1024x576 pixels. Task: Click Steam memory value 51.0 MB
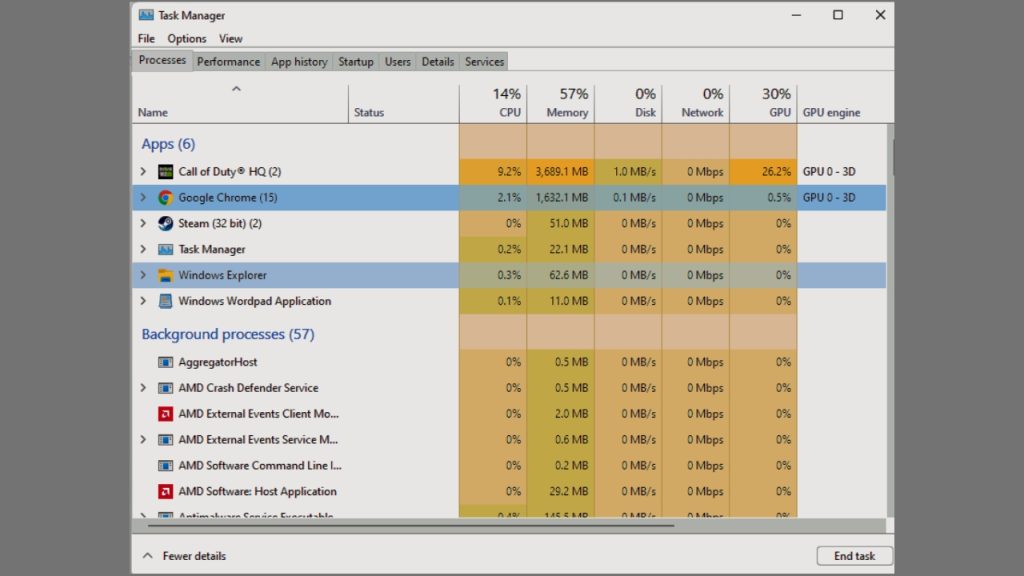[x=568, y=223]
